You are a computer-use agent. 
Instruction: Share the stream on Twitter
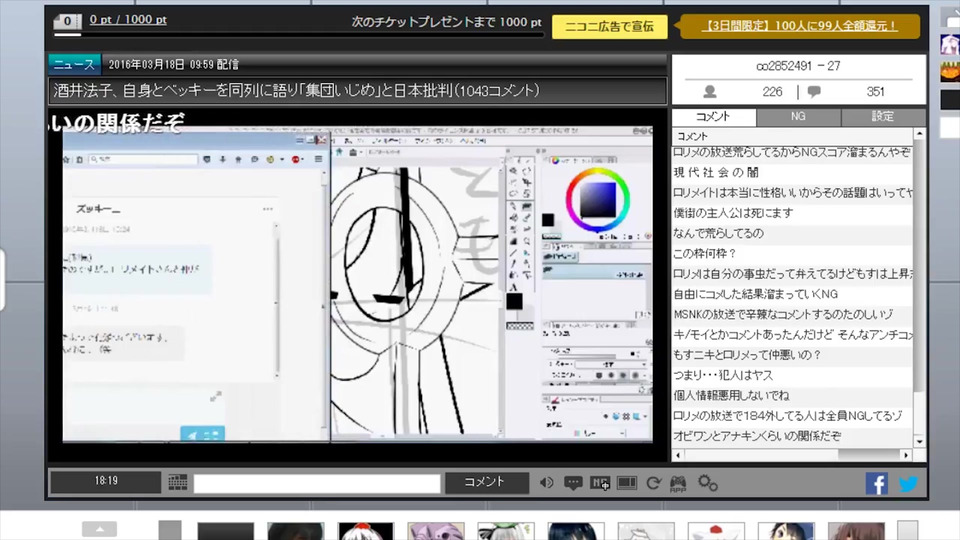(908, 483)
